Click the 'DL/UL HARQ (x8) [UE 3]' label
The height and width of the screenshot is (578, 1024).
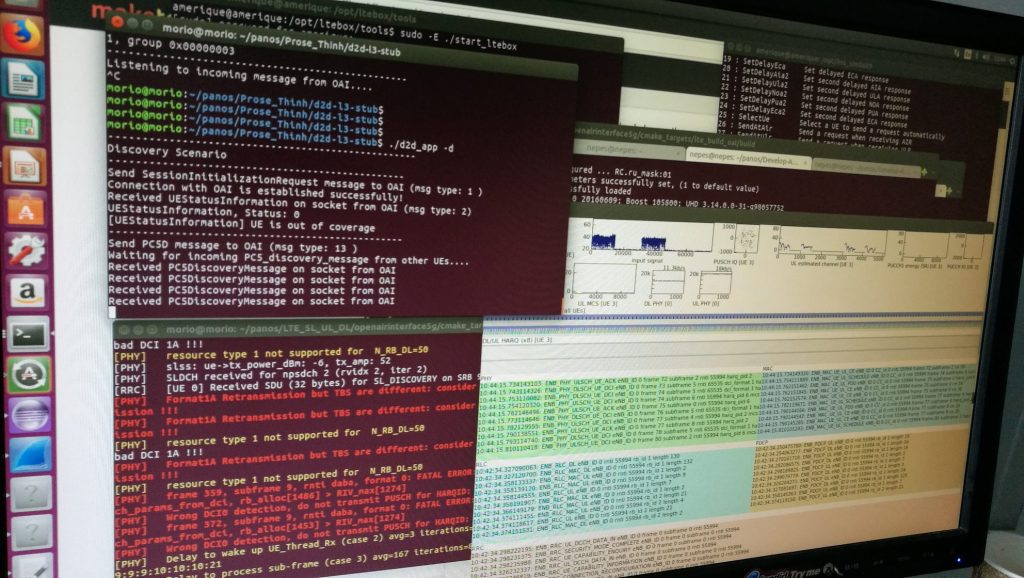coord(518,340)
